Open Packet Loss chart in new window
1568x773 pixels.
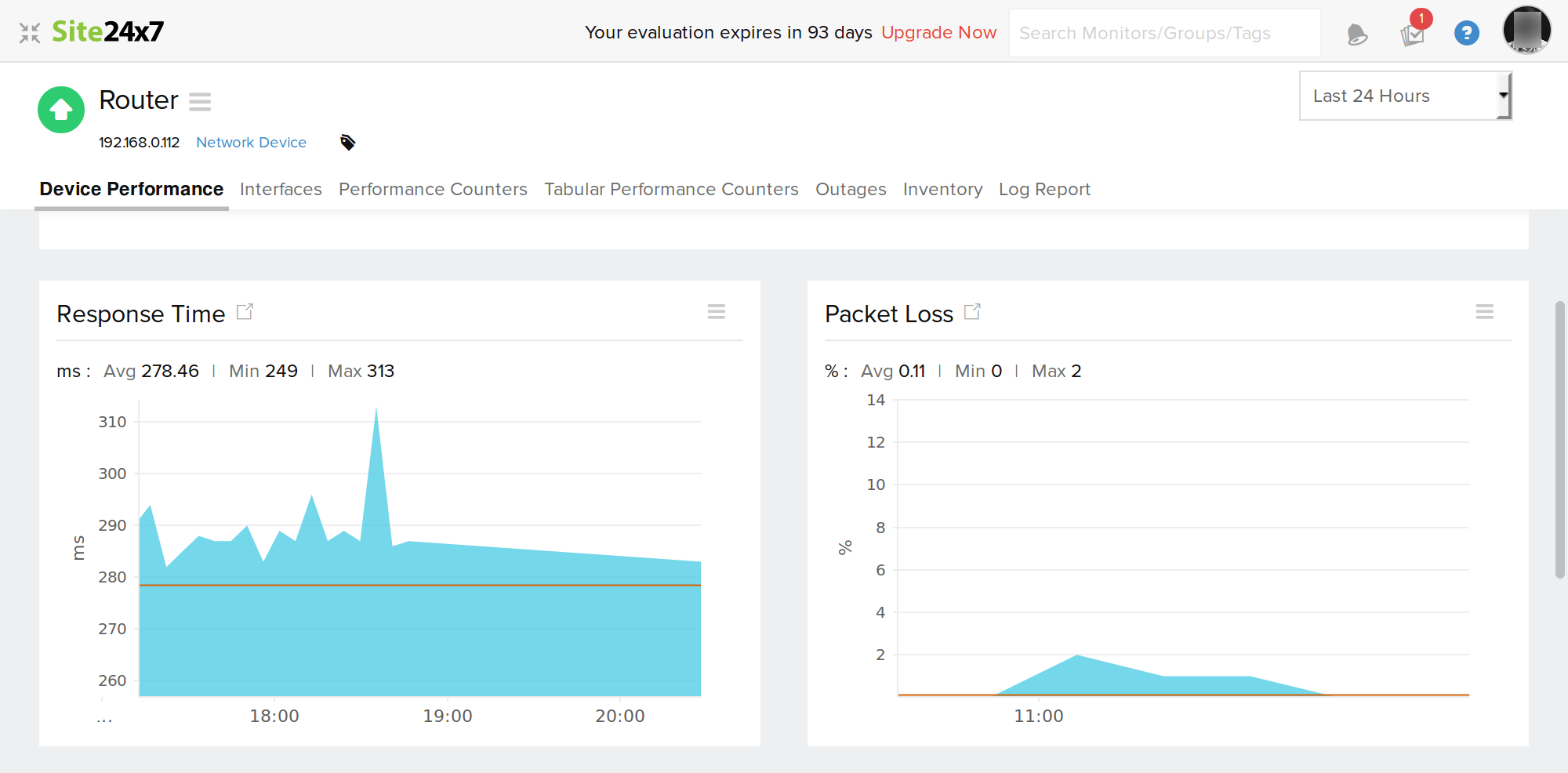(972, 312)
